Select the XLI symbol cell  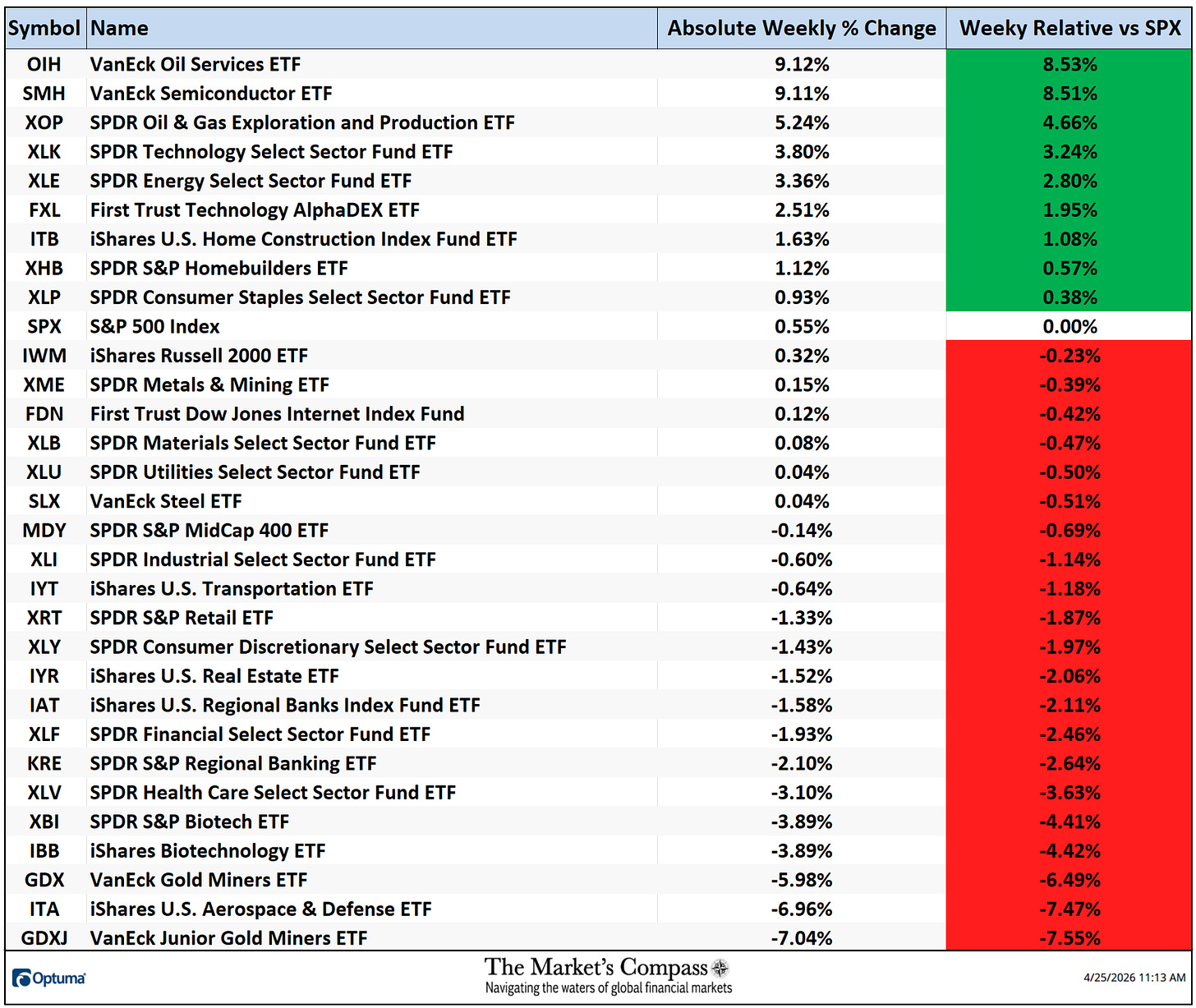pyautogui.click(x=44, y=559)
